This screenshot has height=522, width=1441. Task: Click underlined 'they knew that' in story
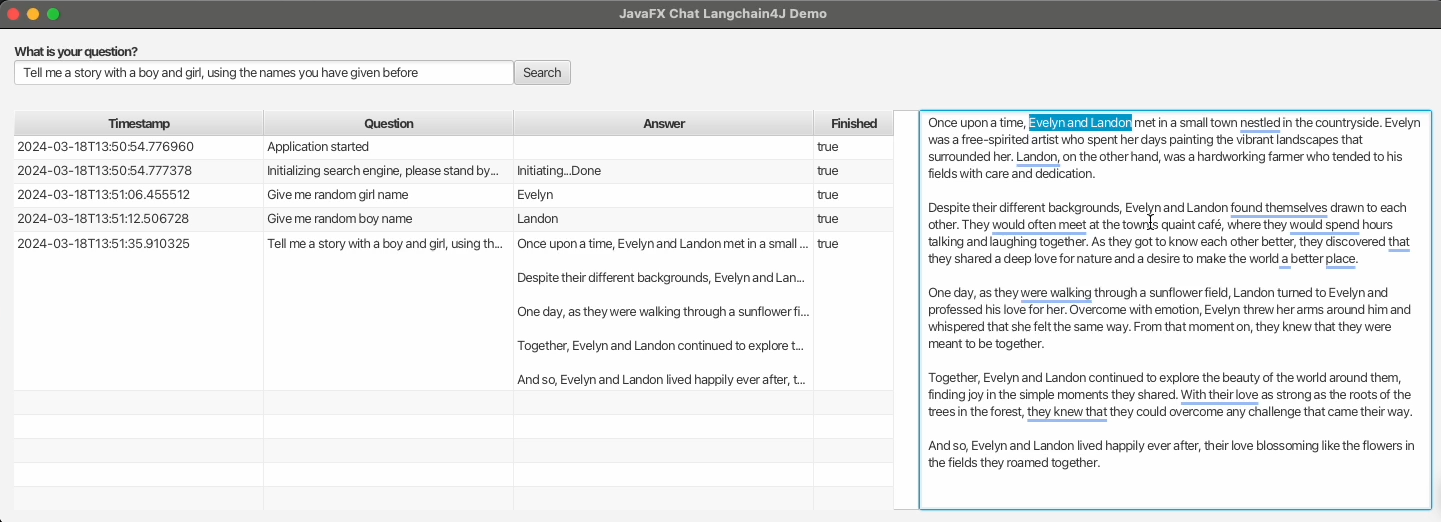(1067, 412)
